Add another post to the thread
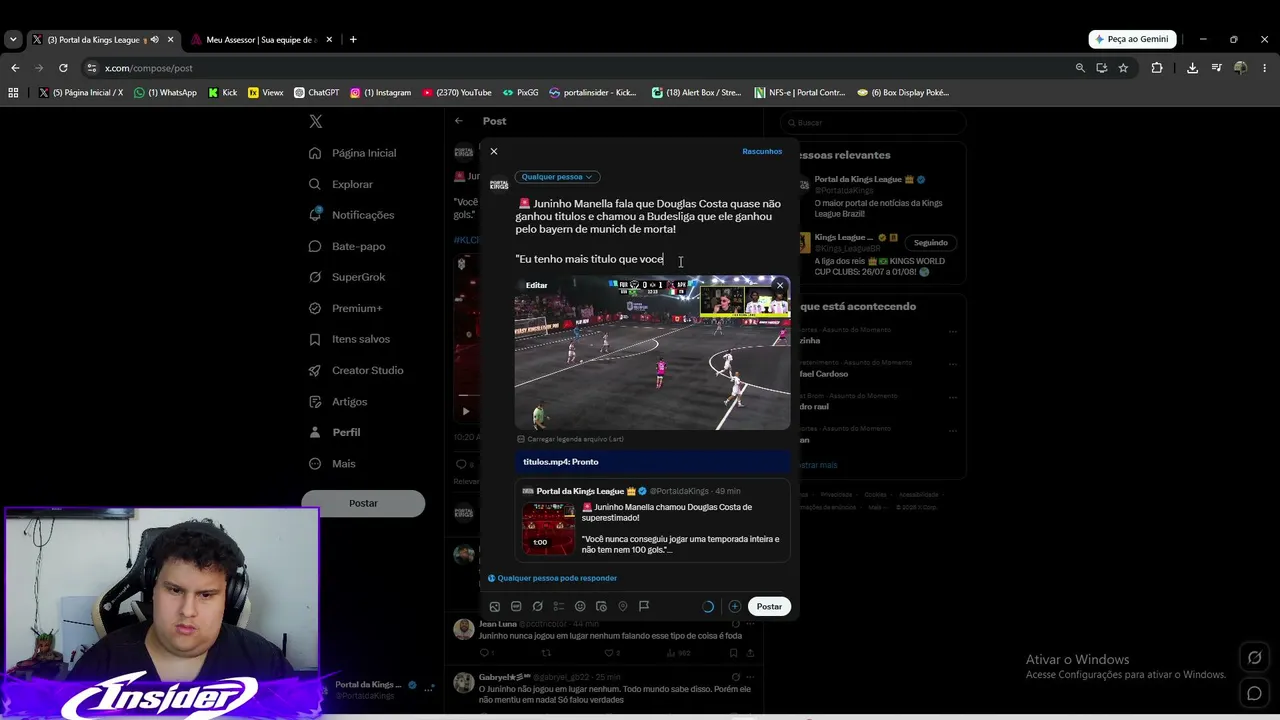The height and width of the screenshot is (720, 1280). (734, 606)
